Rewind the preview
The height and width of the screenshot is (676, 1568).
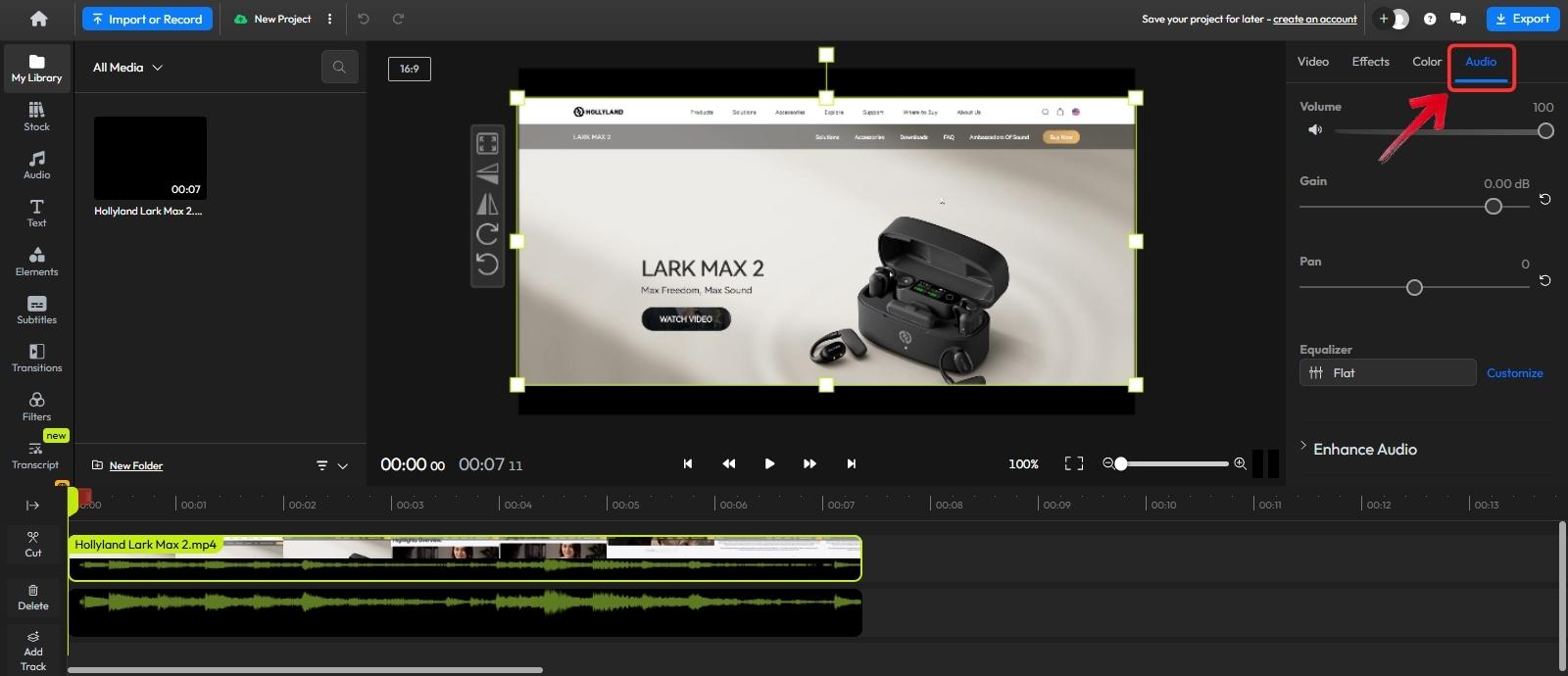click(x=729, y=463)
